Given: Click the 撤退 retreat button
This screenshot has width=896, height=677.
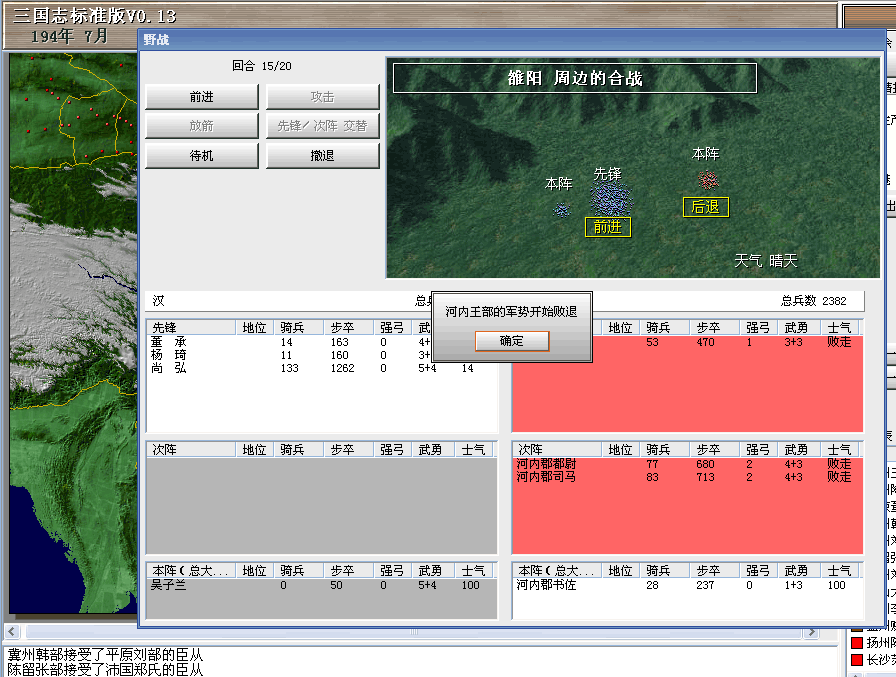Looking at the screenshot, I should 321,156.
